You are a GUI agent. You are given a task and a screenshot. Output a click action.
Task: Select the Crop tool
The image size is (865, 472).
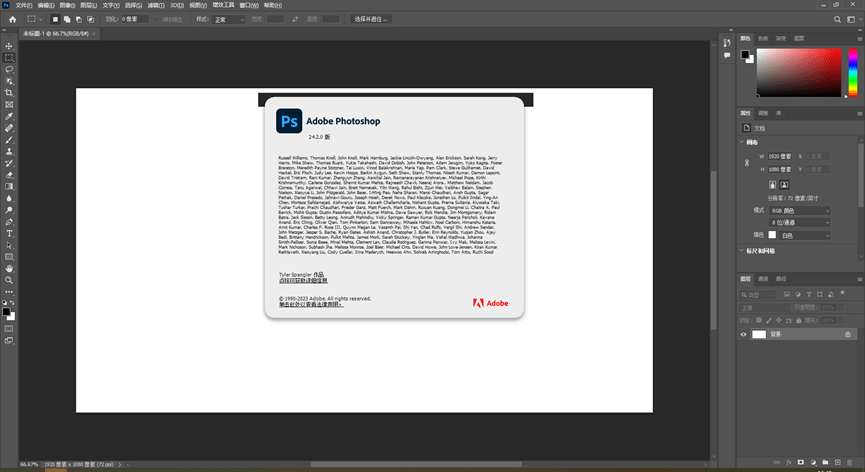(9, 93)
